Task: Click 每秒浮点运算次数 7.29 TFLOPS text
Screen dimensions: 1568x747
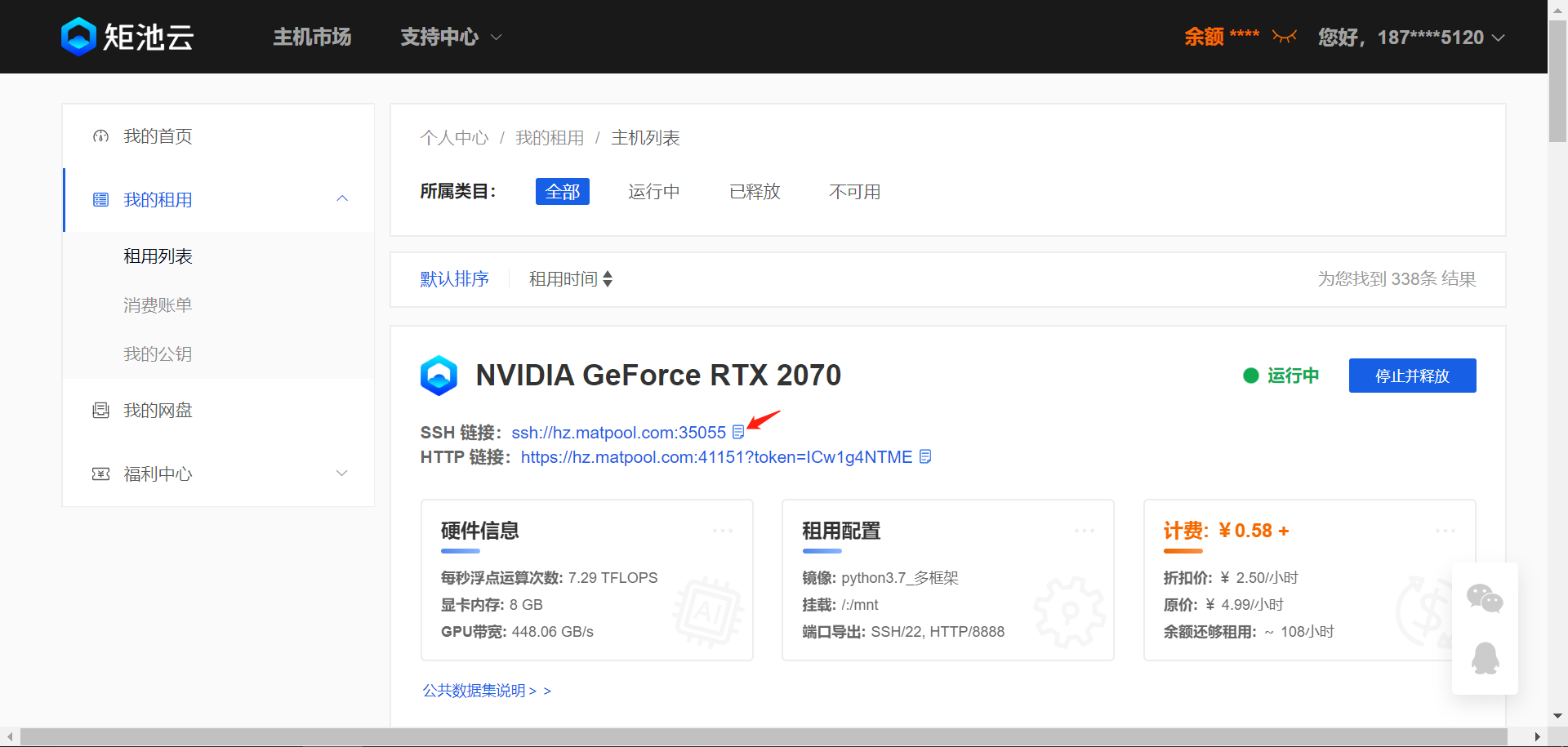Action: click(550, 578)
